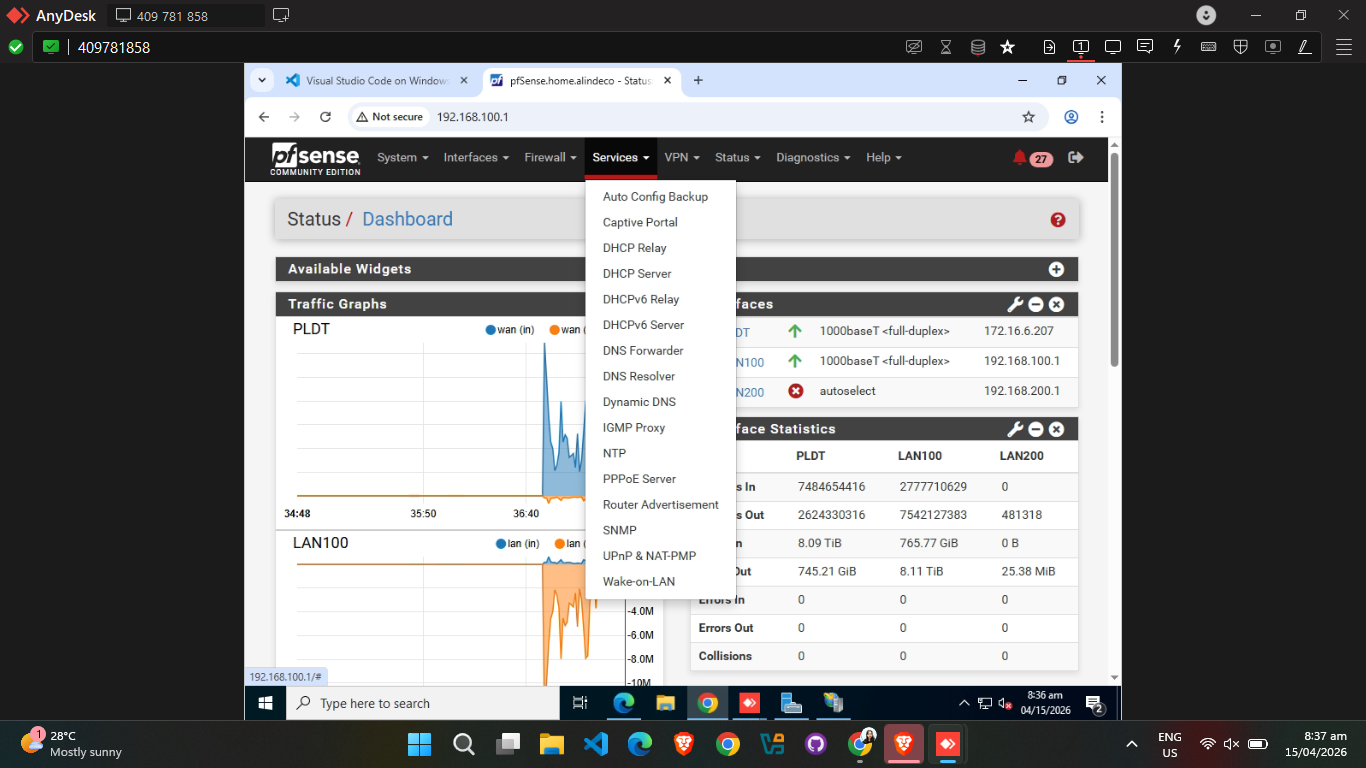Image resolution: width=1366 pixels, height=768 pixels.
Task: Click the pfSense notifications bell icon
Action: (x=1020, y=158)
